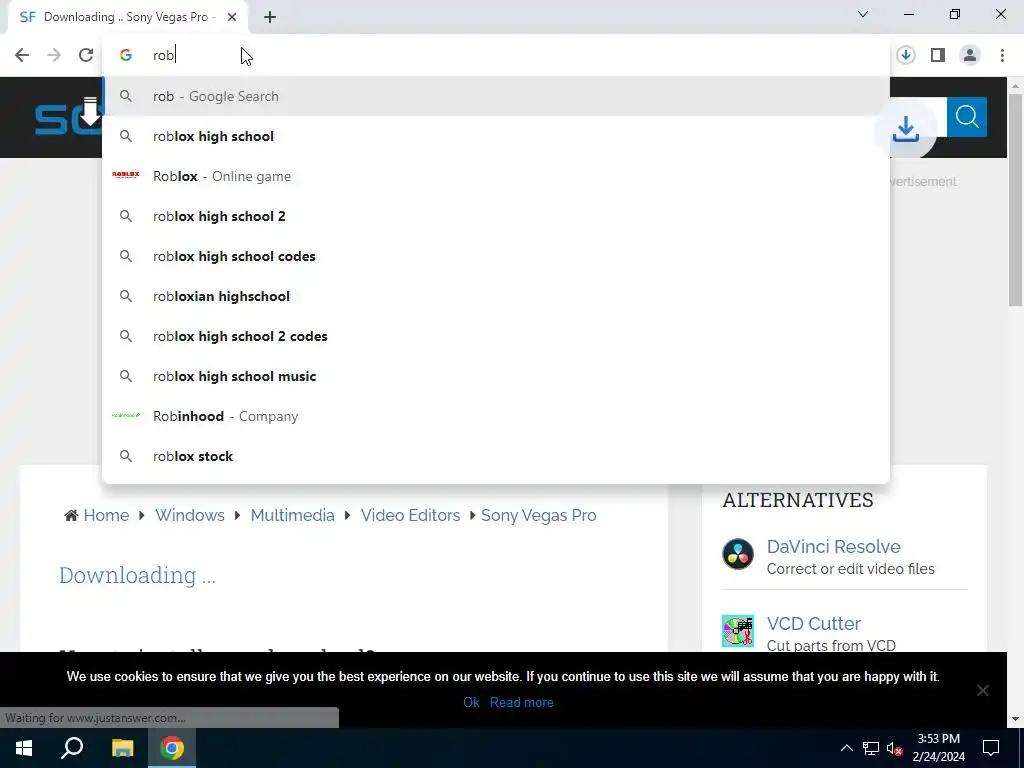Click the network tray icon

point(871,748)
